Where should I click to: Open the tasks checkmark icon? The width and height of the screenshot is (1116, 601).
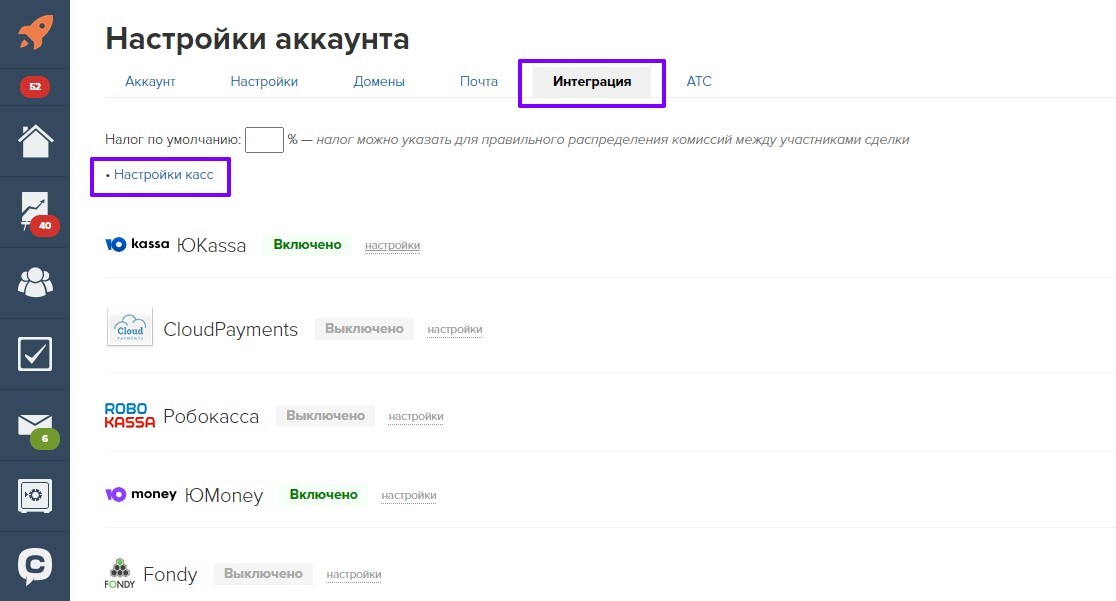pyautogui.click(x=35, y=354)
